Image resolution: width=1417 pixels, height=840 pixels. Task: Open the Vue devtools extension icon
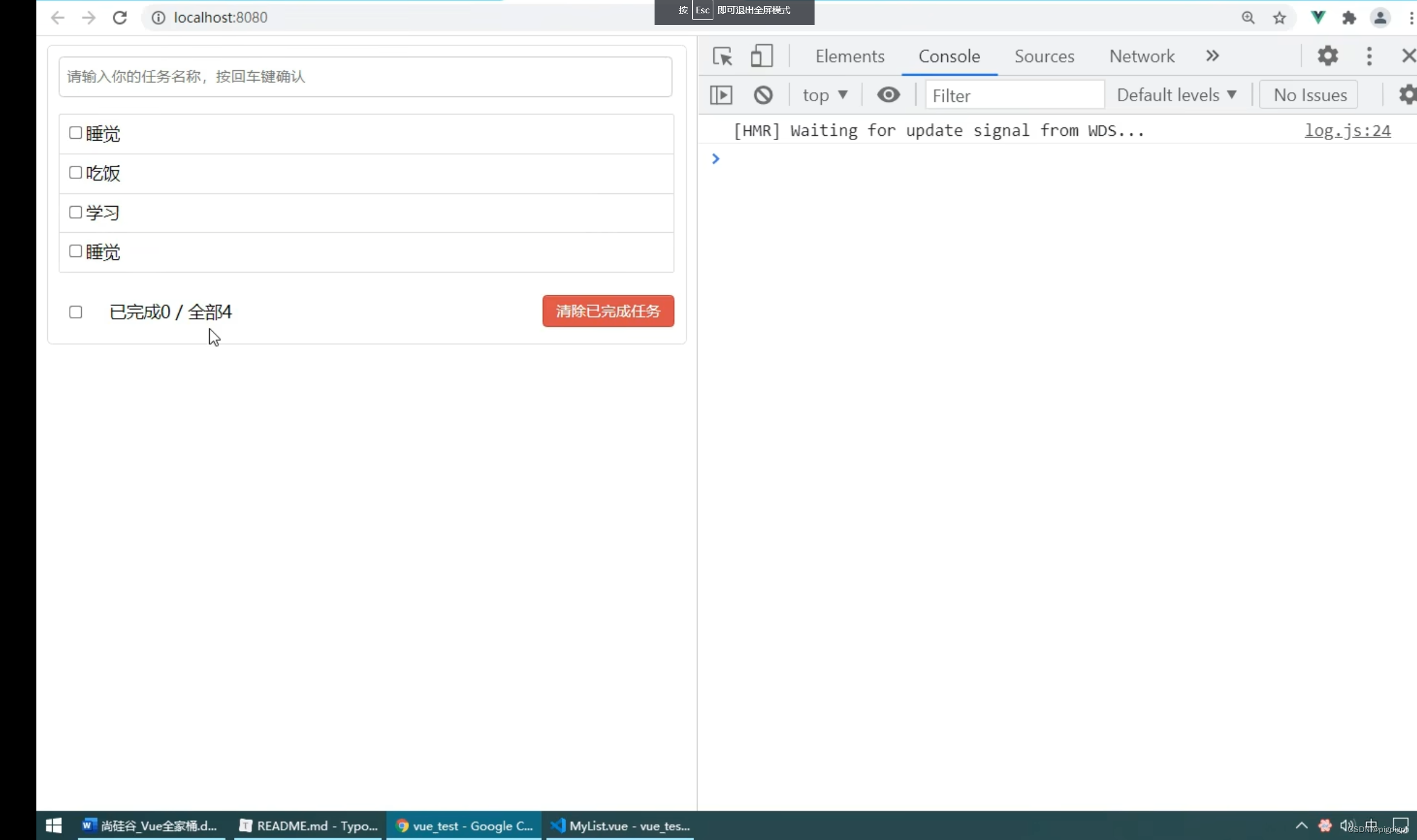(1318, 18)
